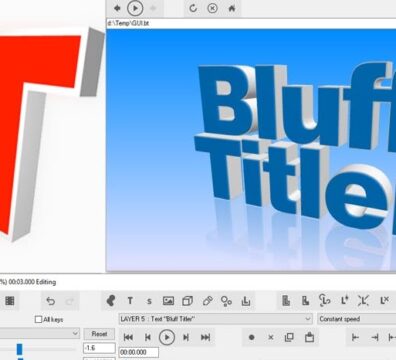Add a paint brush layer icon
This screenshot has width=396, height=360.
coord(207,301)
